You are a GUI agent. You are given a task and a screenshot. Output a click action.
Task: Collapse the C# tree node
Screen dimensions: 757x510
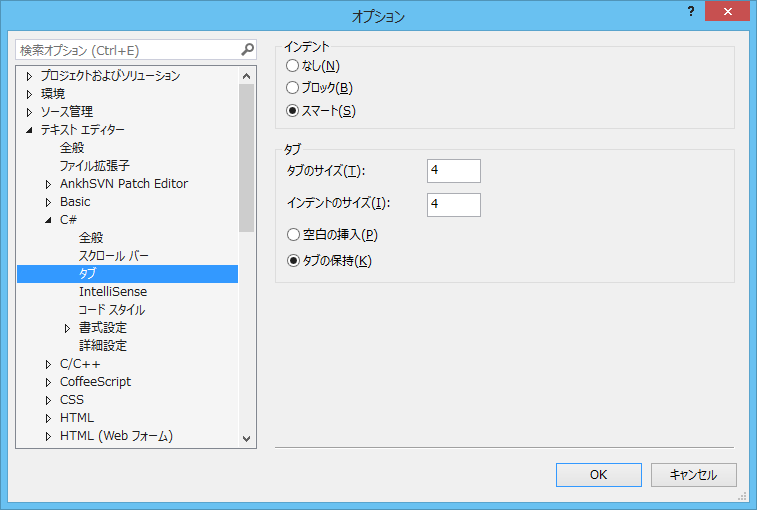point(48,220)
